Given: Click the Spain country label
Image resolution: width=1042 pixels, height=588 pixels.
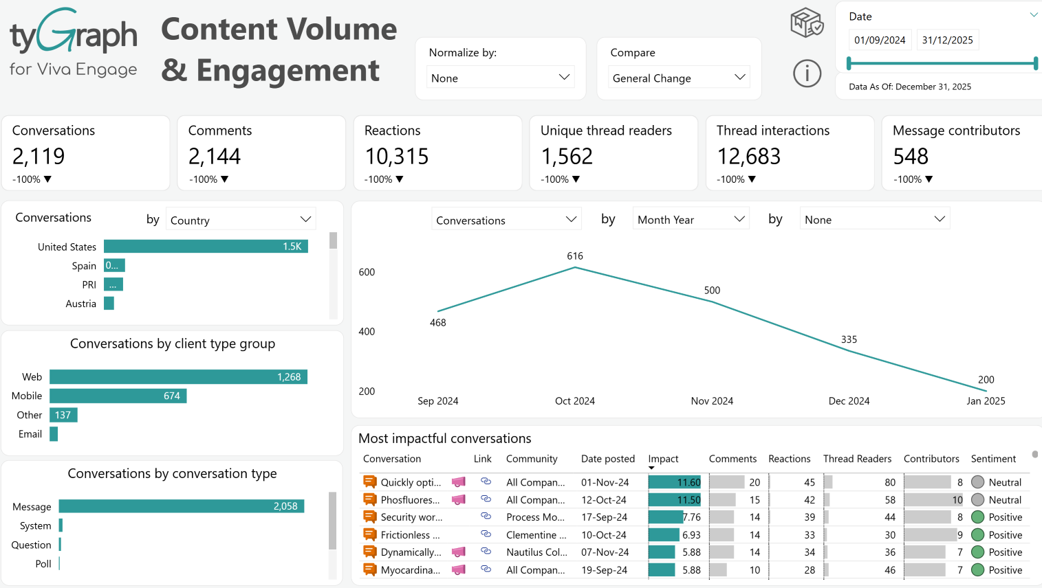Looking at the screenshot, I should pos(84,266).
